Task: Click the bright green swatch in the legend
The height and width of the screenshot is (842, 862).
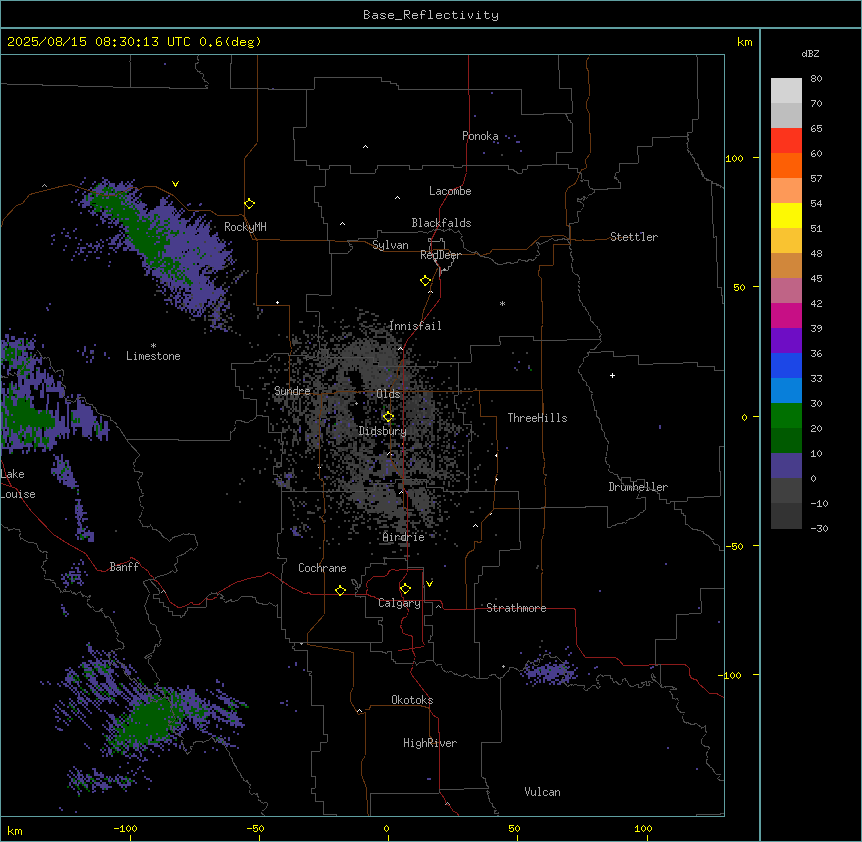Action: coord(786,416)
